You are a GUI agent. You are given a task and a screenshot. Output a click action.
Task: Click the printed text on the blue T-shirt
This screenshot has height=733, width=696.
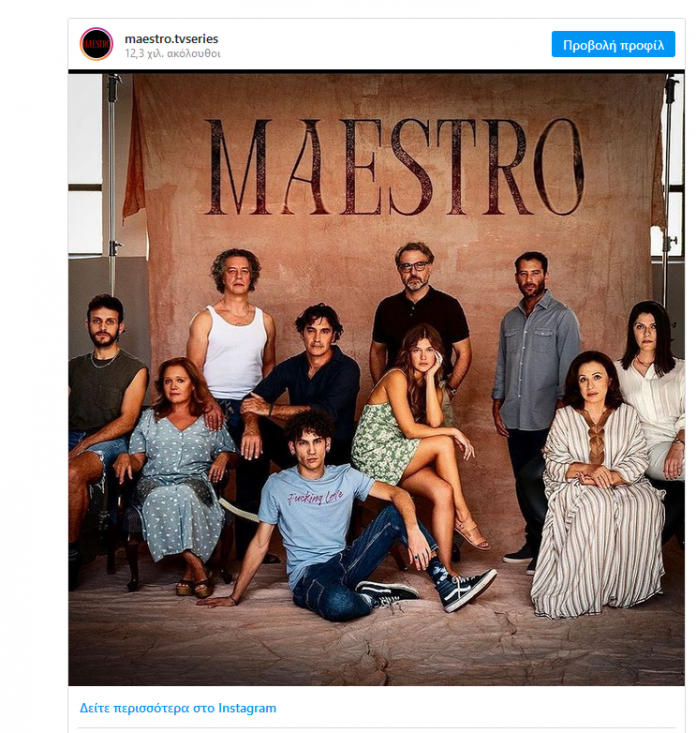point(315,497)
